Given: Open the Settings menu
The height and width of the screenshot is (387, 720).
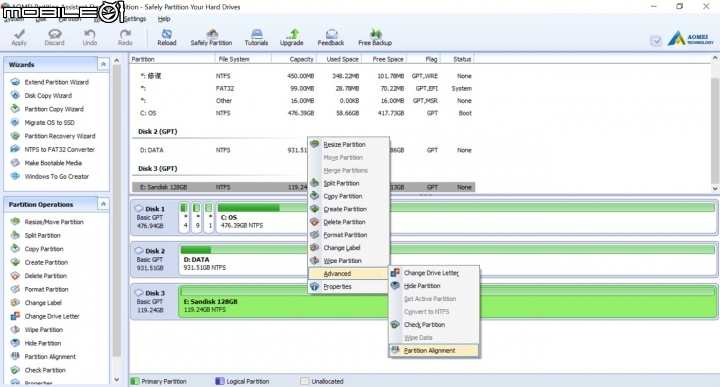Looking at the screenshot, I should coord(135,19).
